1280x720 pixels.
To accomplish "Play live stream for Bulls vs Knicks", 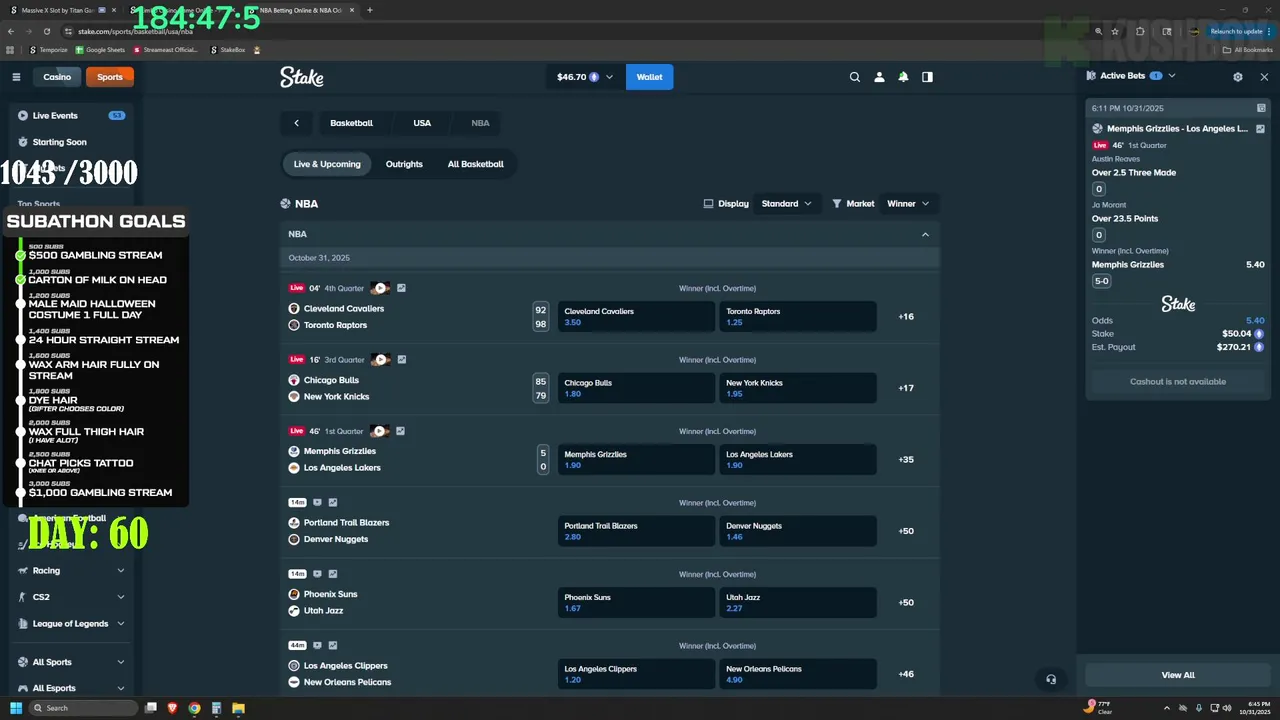I will (x=380, y=360).
